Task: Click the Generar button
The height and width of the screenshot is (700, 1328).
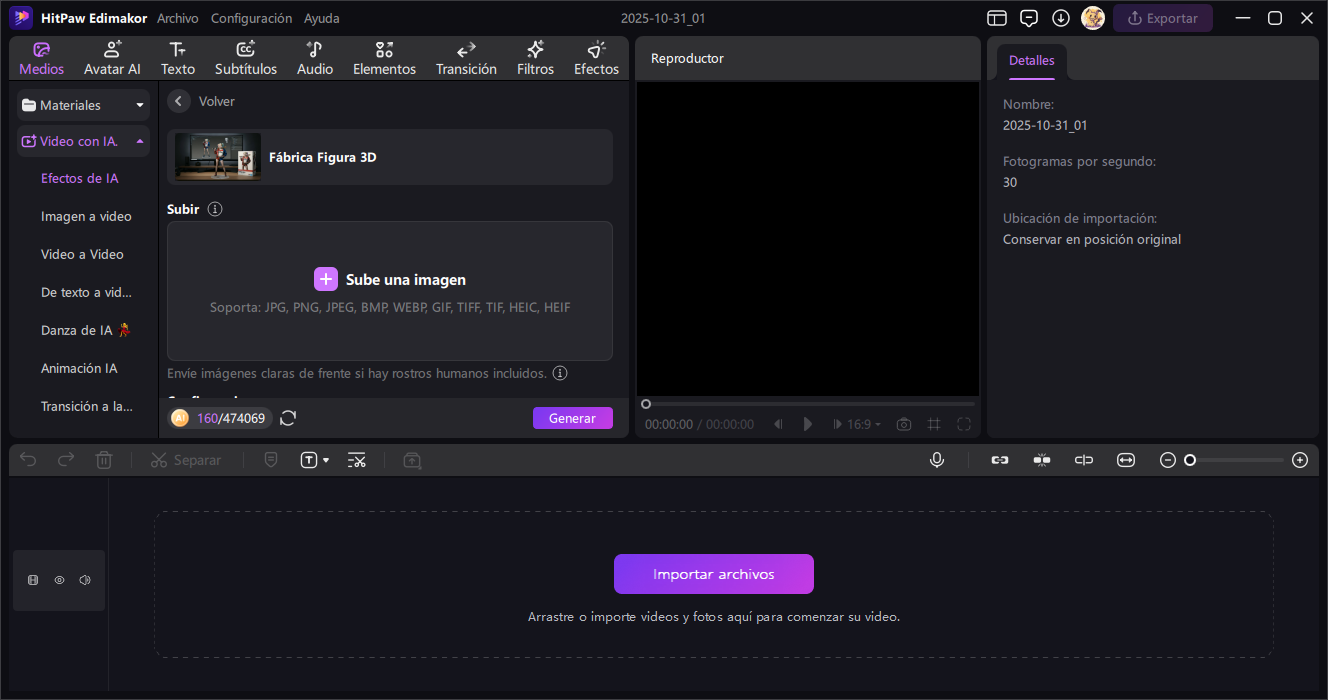Action: (x=572, y=418)
